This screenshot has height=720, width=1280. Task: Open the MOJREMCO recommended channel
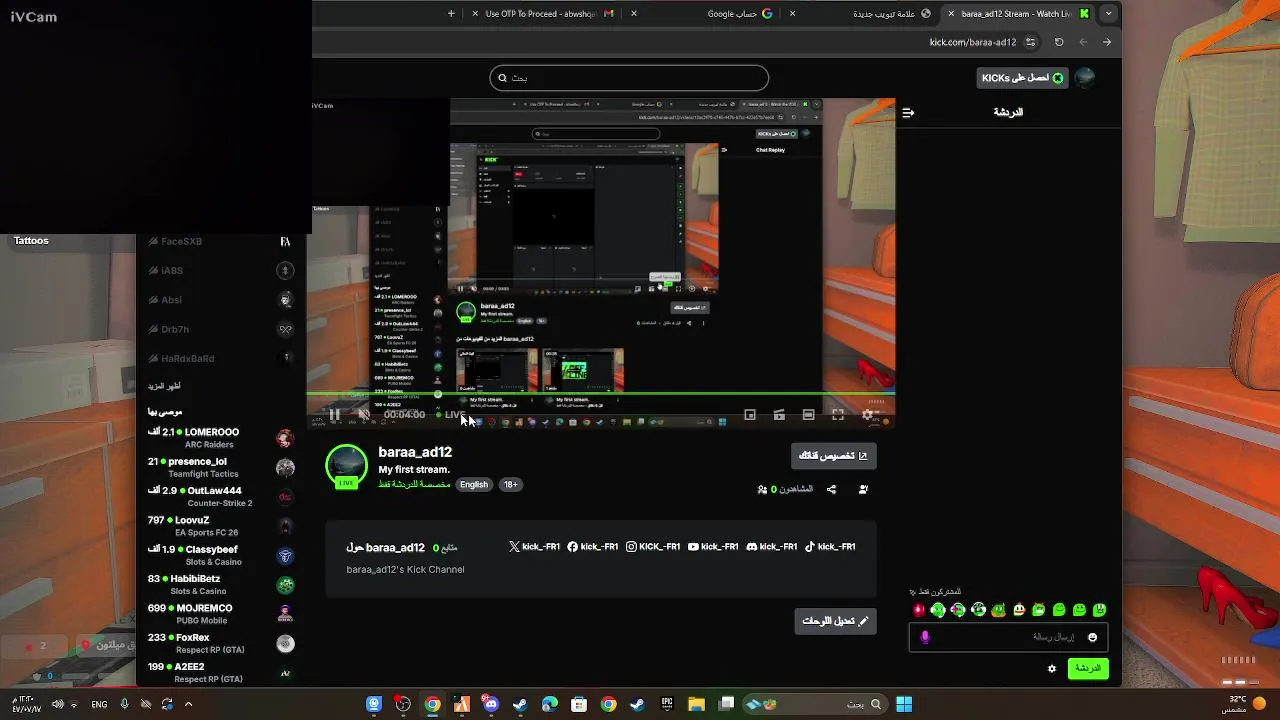pyautogui.click(x=220, y=614)
